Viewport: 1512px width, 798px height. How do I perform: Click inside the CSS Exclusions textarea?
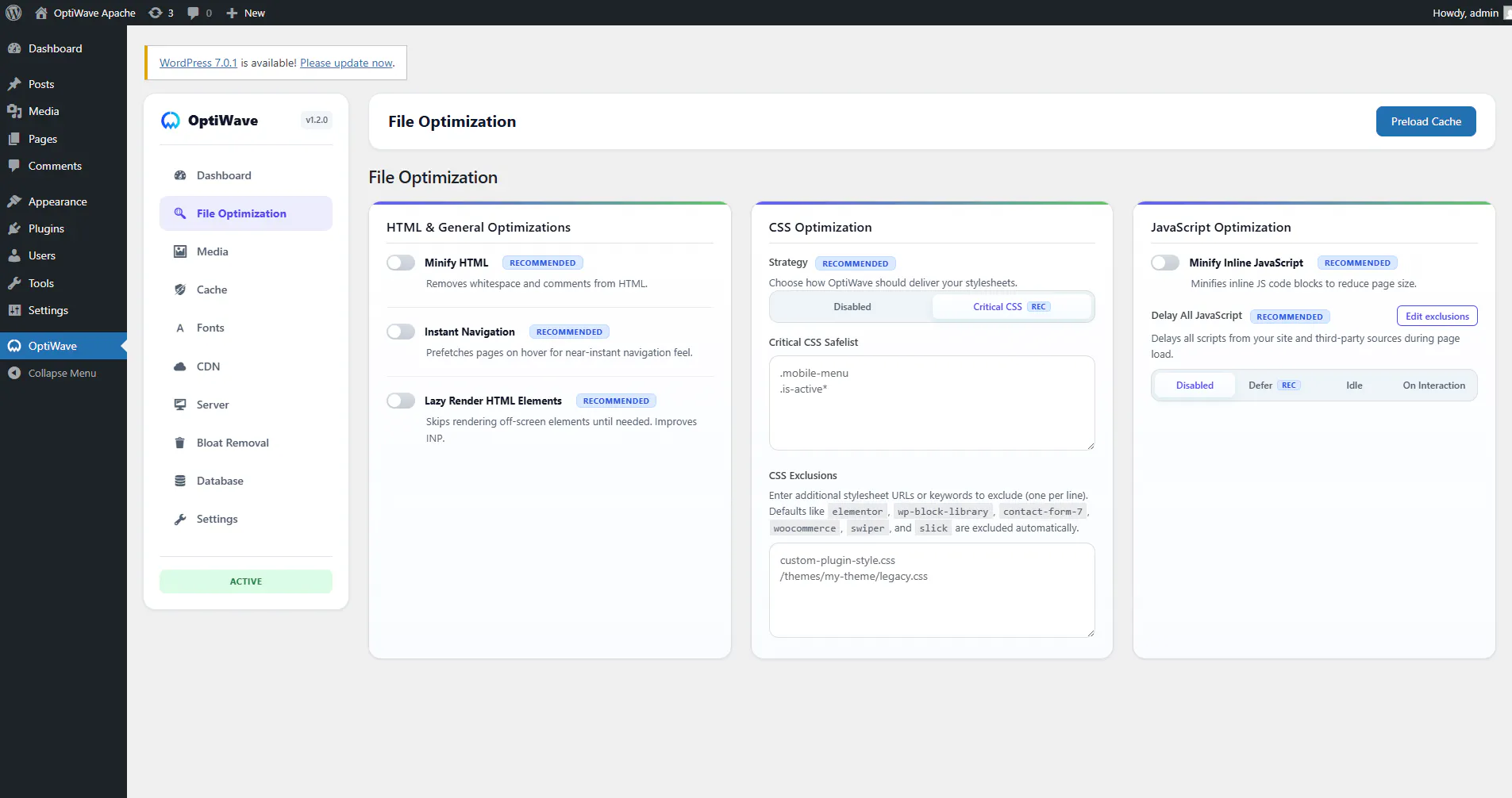932,590
